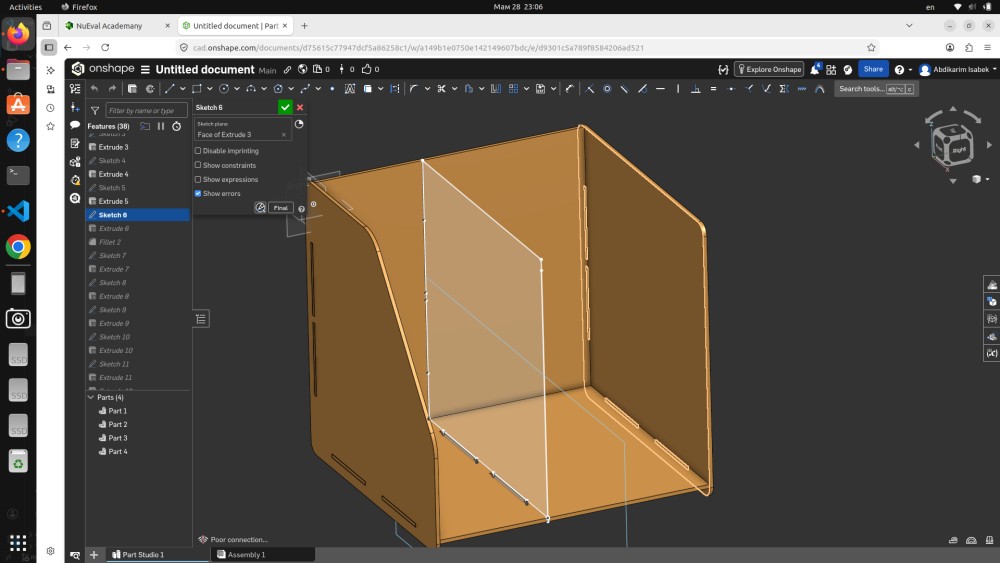Toggle Construction geometry mode

click(x=395, y=89)
